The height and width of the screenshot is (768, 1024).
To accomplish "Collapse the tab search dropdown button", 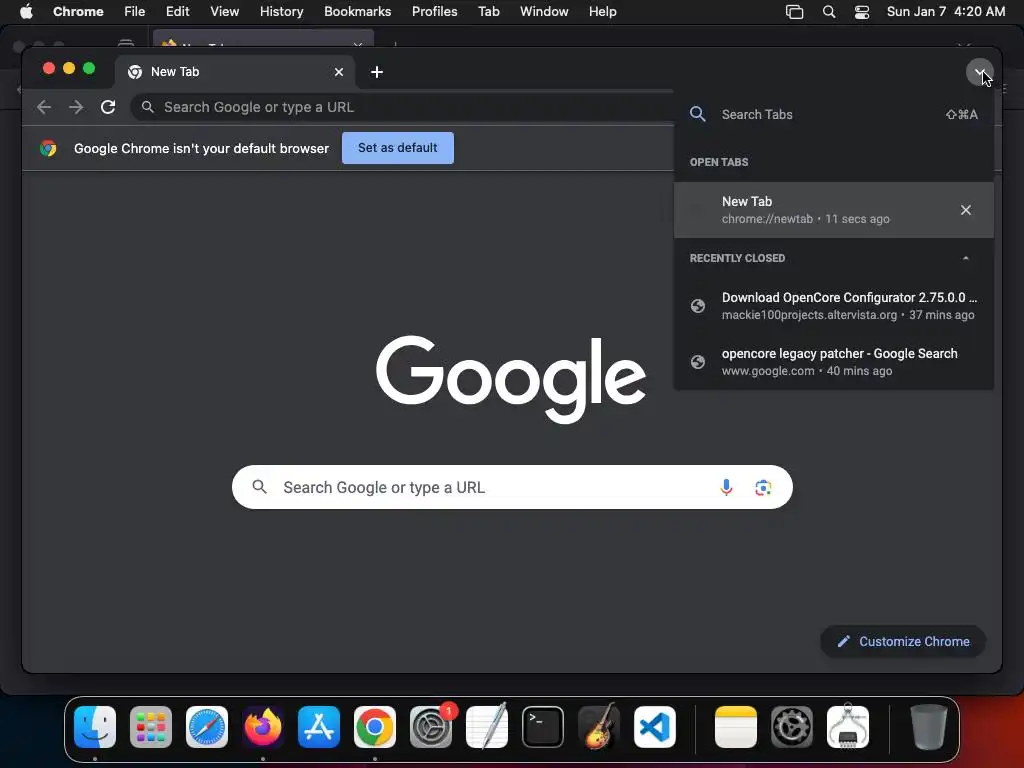I will [x=979, y=72].
